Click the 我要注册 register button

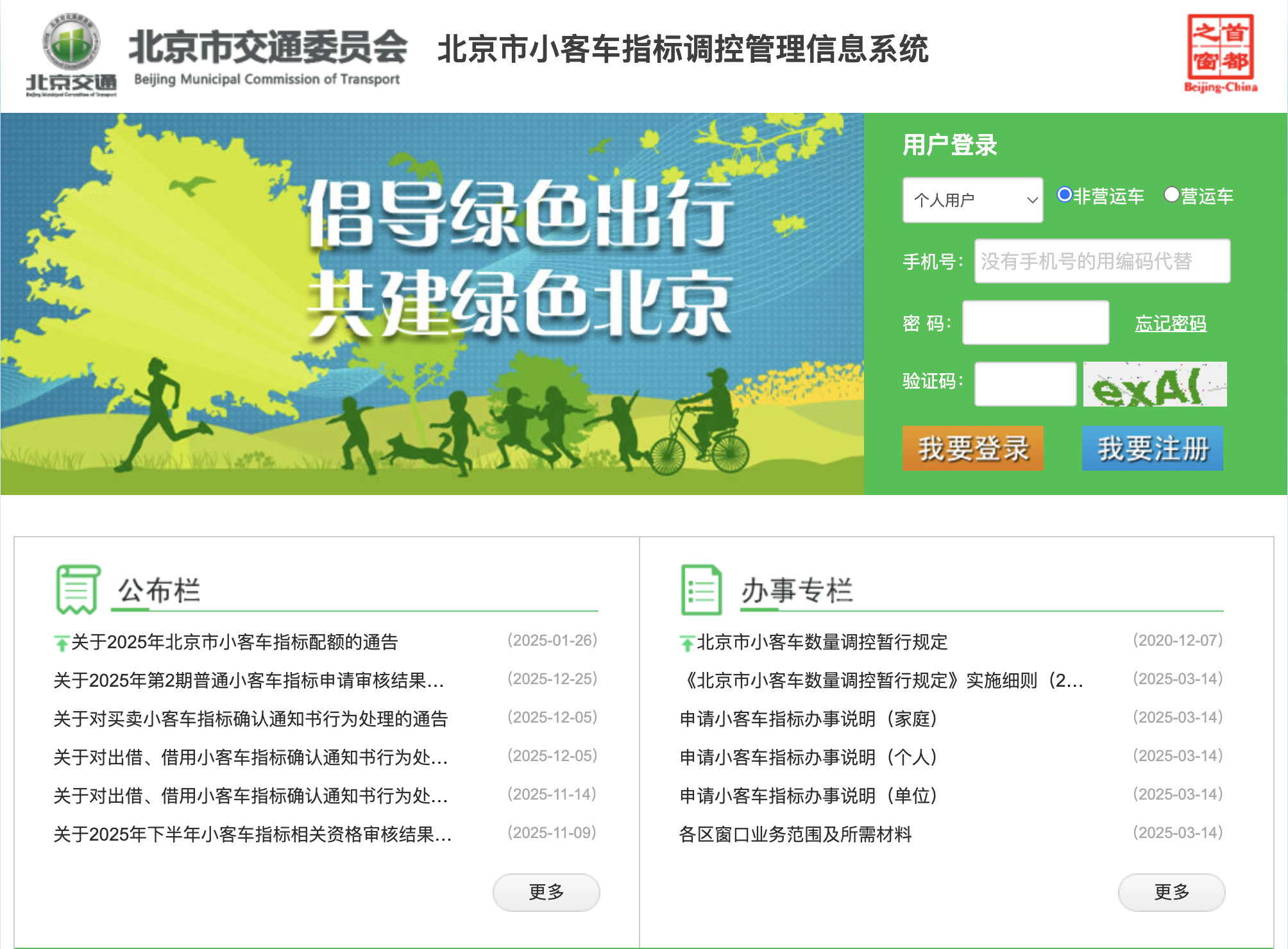point(1152,448)
